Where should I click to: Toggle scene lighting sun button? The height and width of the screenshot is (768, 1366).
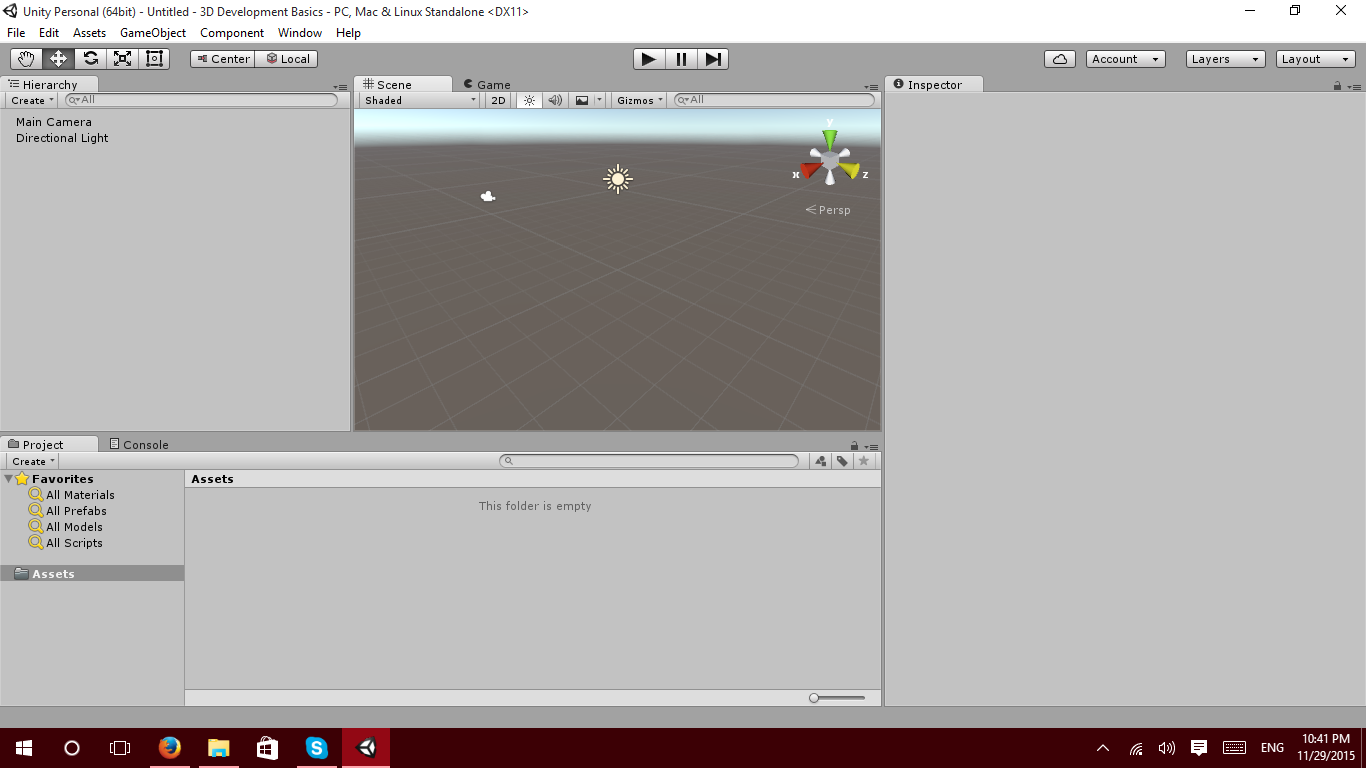(x=529, y=100)
